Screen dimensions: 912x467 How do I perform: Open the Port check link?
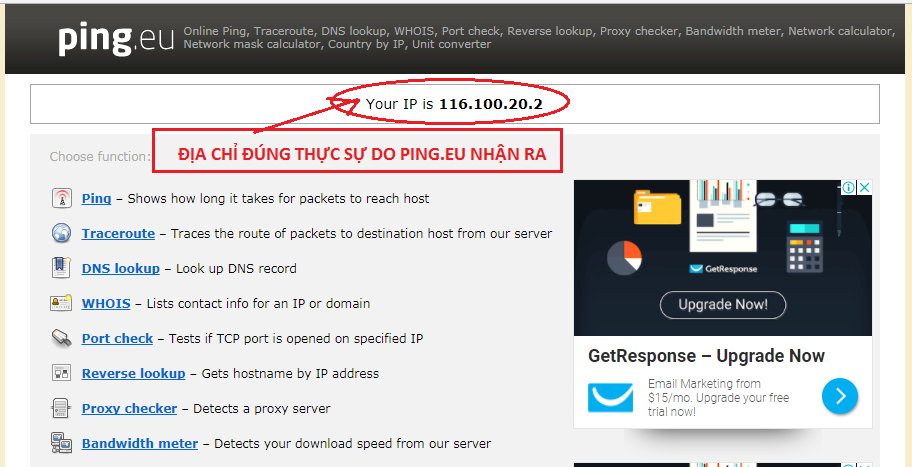pos(117,338)
